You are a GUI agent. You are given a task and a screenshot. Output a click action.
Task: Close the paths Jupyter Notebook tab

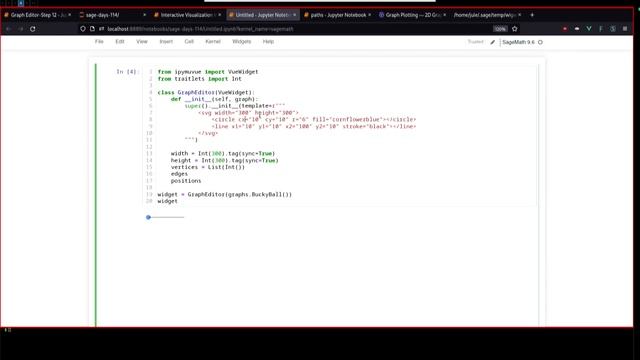click(370, 15)
